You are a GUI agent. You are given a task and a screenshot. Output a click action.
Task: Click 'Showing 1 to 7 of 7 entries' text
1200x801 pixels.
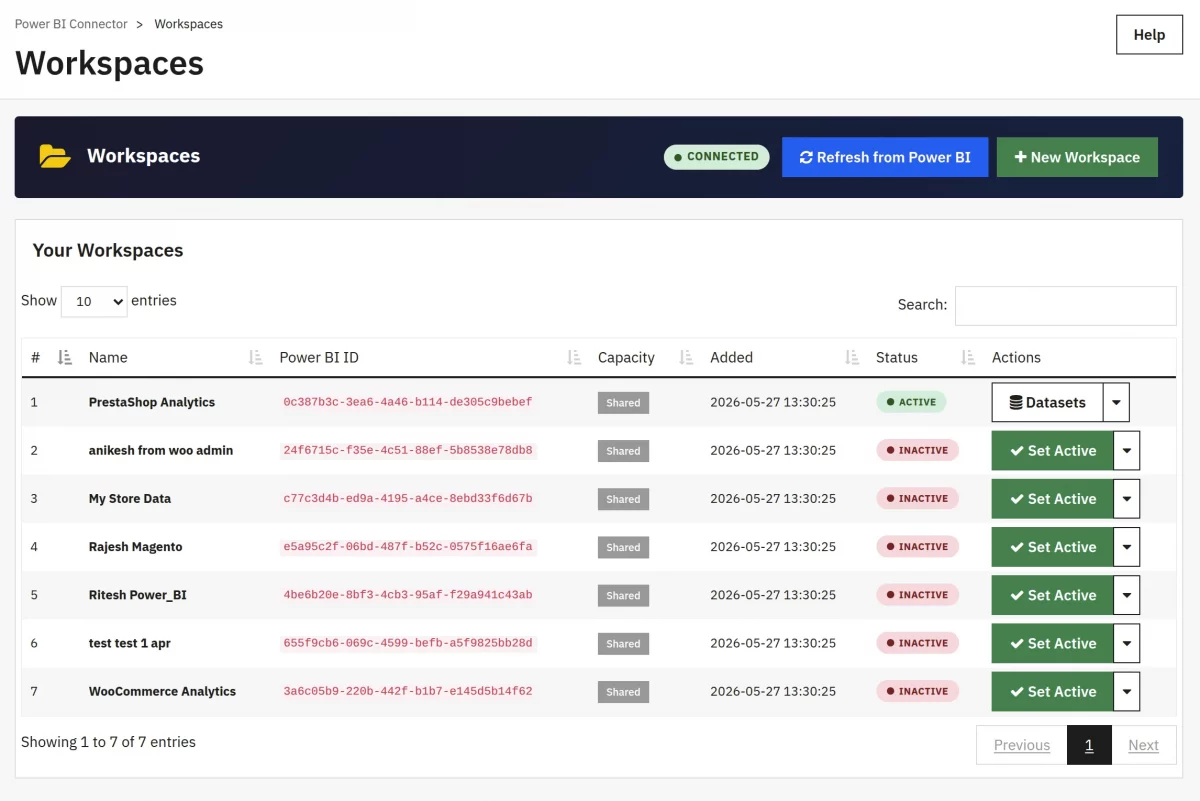[x=108, y=742]
